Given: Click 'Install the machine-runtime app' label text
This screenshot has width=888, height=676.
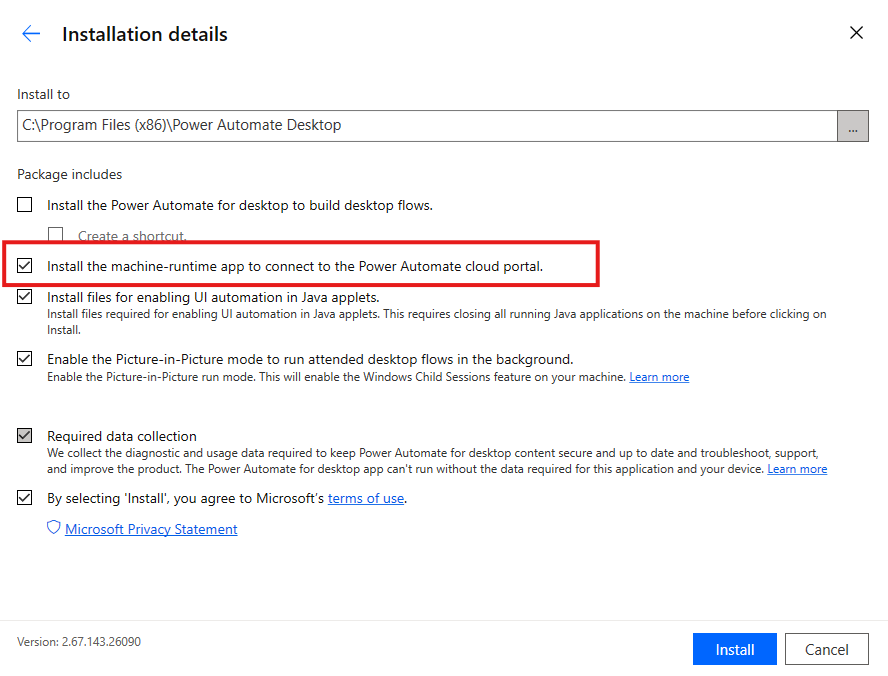Looking at the screenshot, I should [294, 266].
